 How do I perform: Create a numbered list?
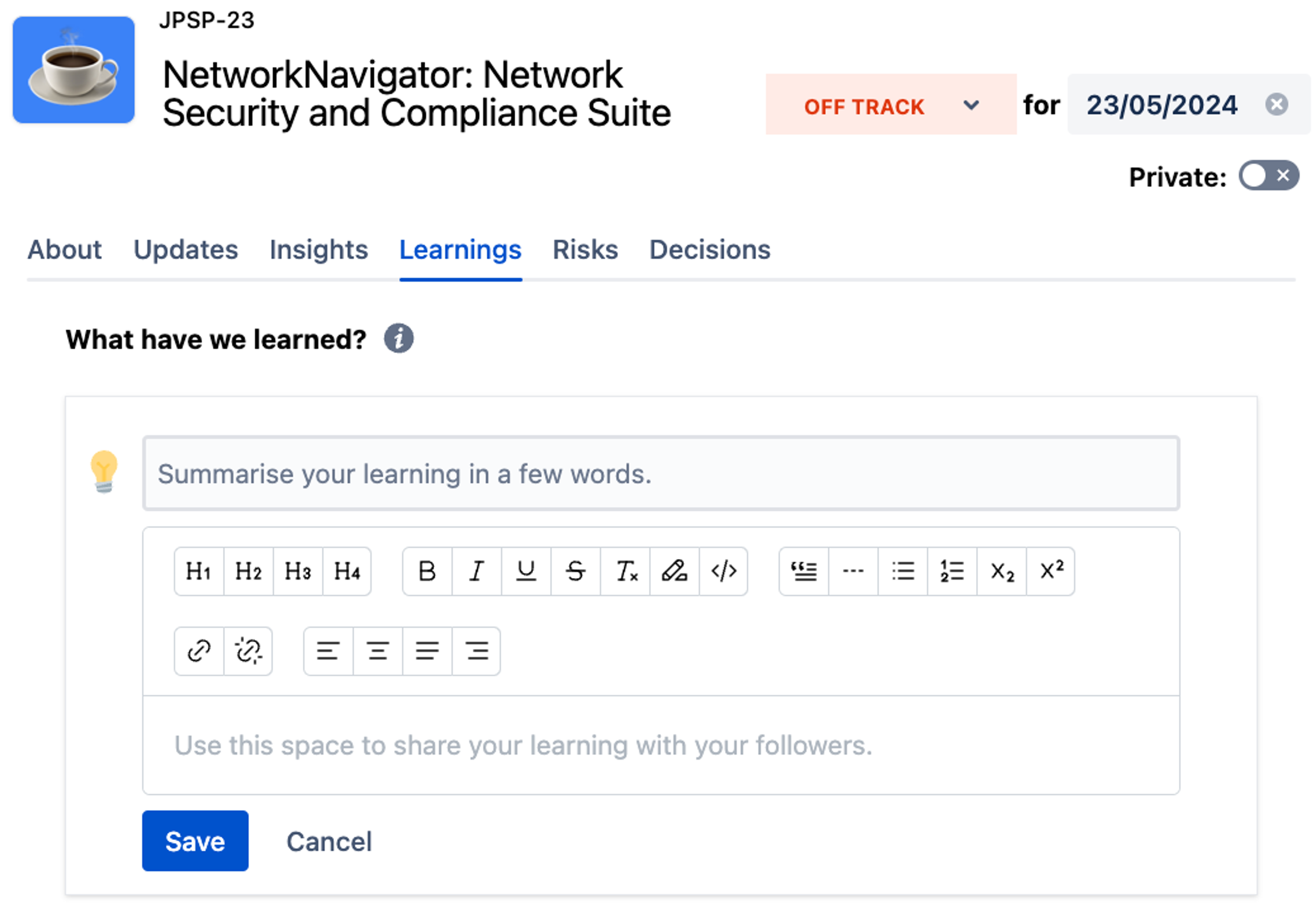point(952,571)
